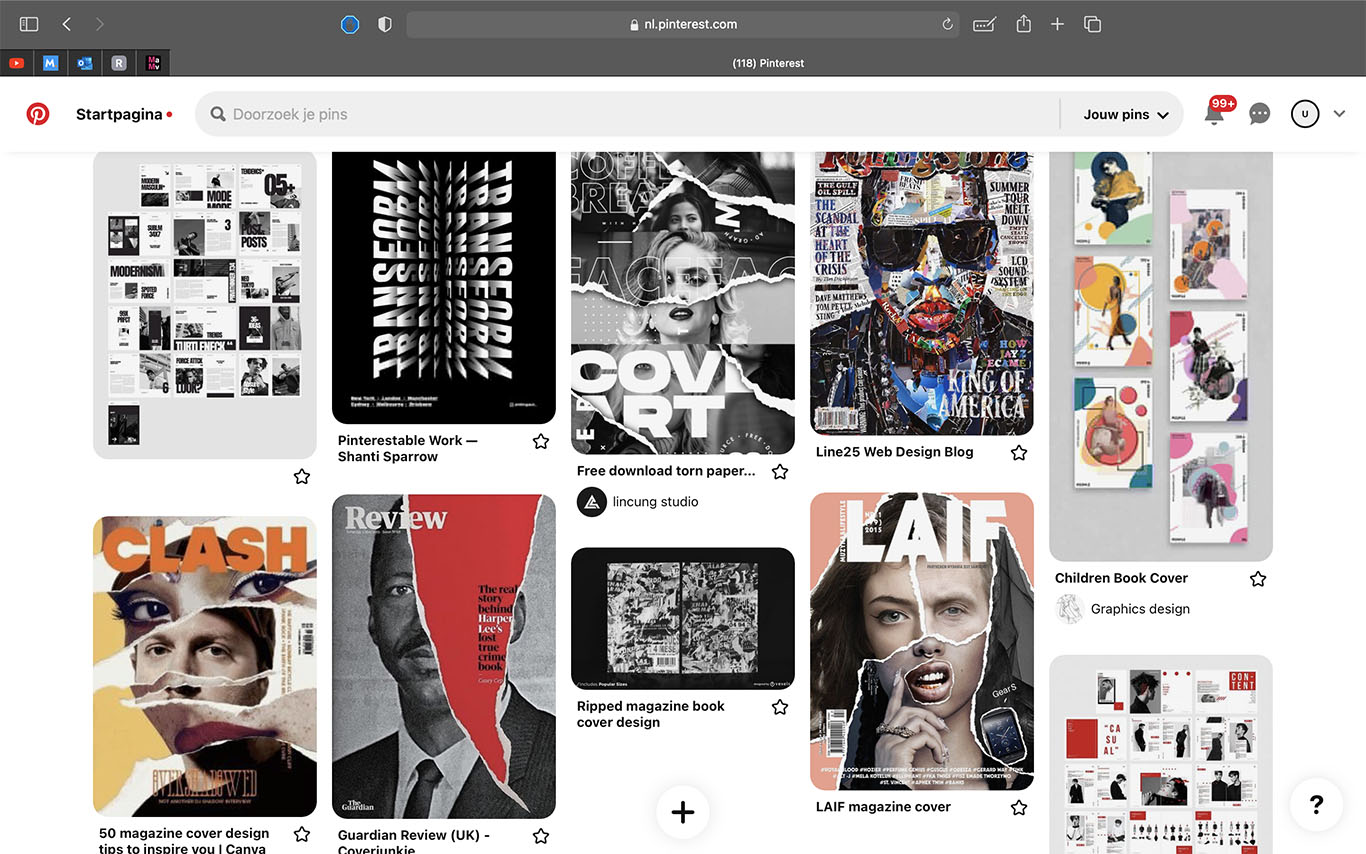The height and width of the screenshot is (854, 1366).
Task: Open a new tab with plus icon
Action: (1057, 24)
